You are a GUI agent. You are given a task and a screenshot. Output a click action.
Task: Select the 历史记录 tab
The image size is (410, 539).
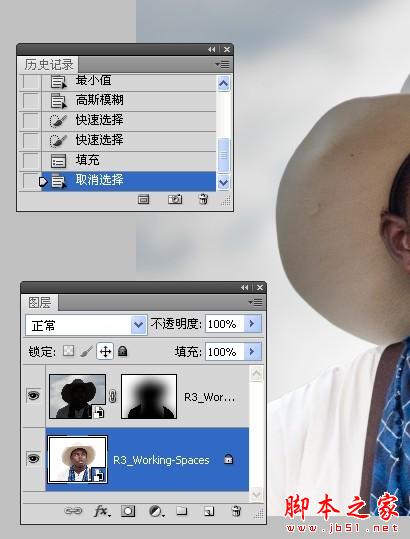pos(49,64)
